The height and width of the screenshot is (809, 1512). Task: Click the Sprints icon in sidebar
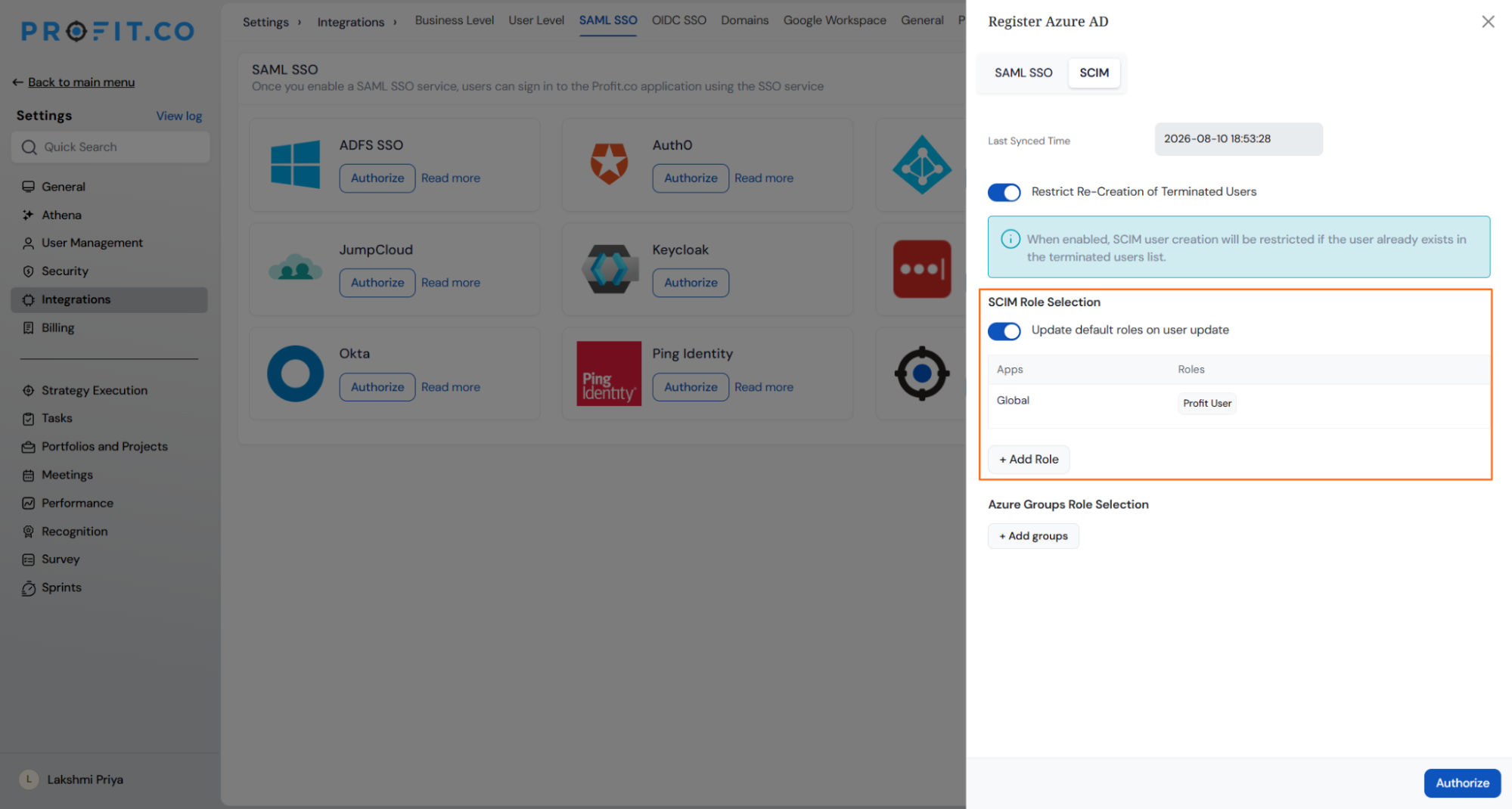(28, 588)
